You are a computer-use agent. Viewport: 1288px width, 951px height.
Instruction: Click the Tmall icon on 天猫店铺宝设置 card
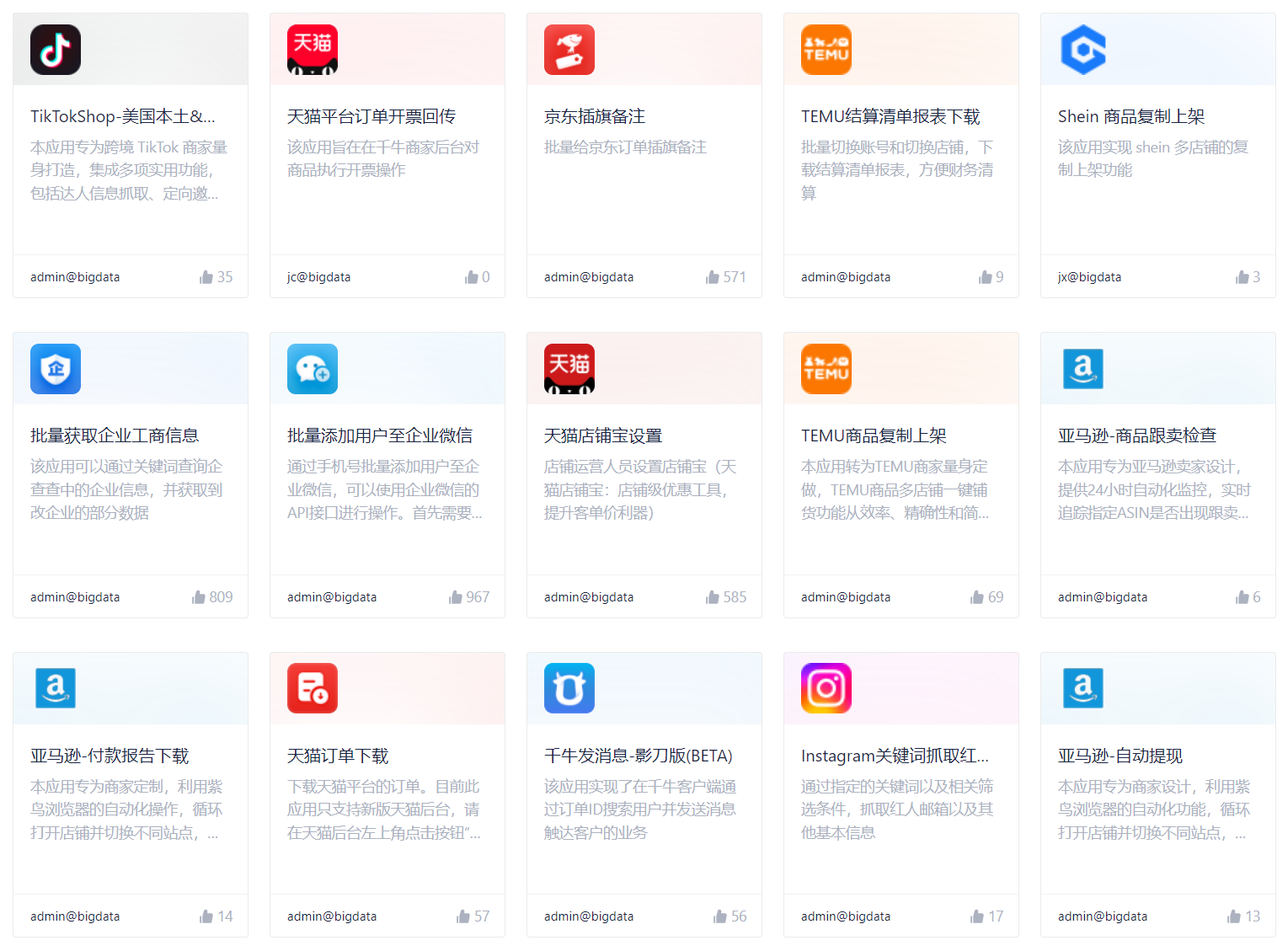(569, 369)
